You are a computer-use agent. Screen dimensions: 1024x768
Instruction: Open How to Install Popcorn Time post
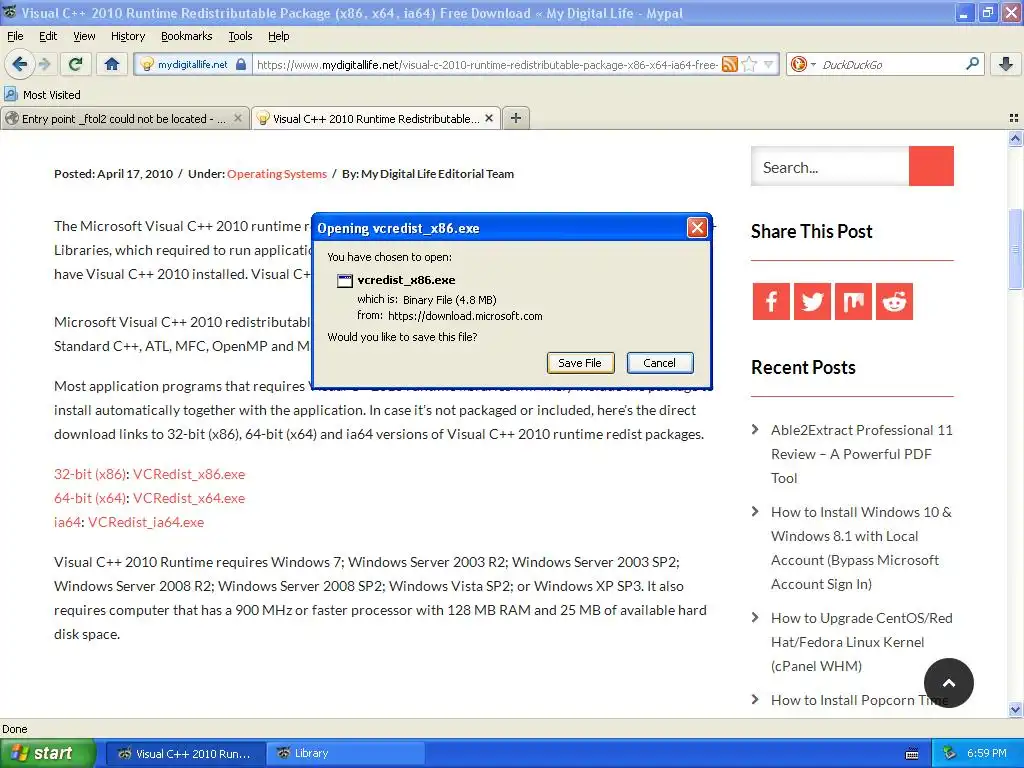(x=859, y=700)
